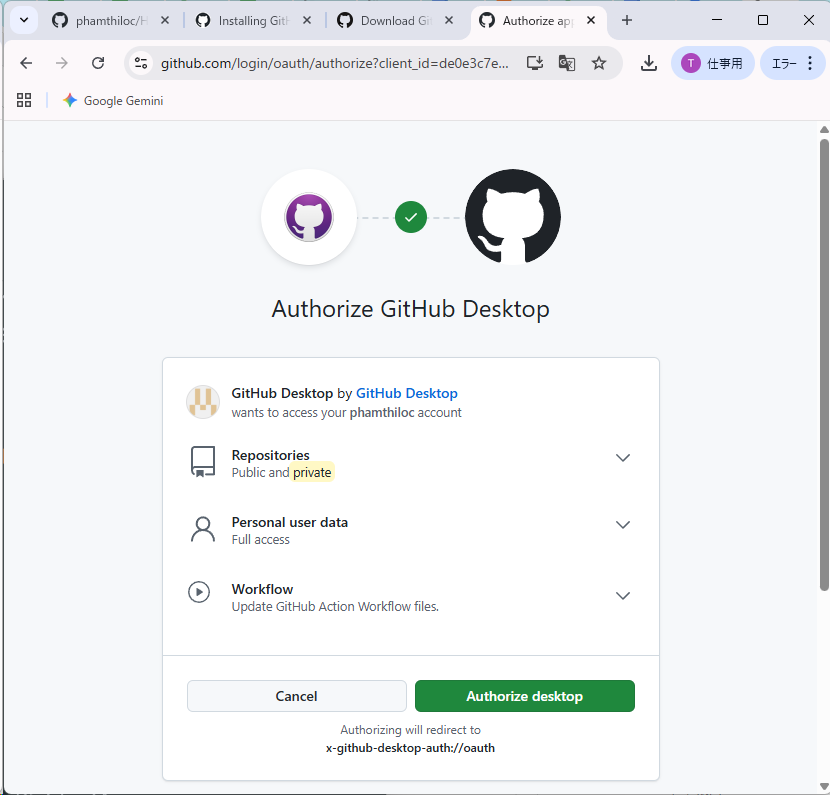Click Authorize desktop button

[525, 696]
